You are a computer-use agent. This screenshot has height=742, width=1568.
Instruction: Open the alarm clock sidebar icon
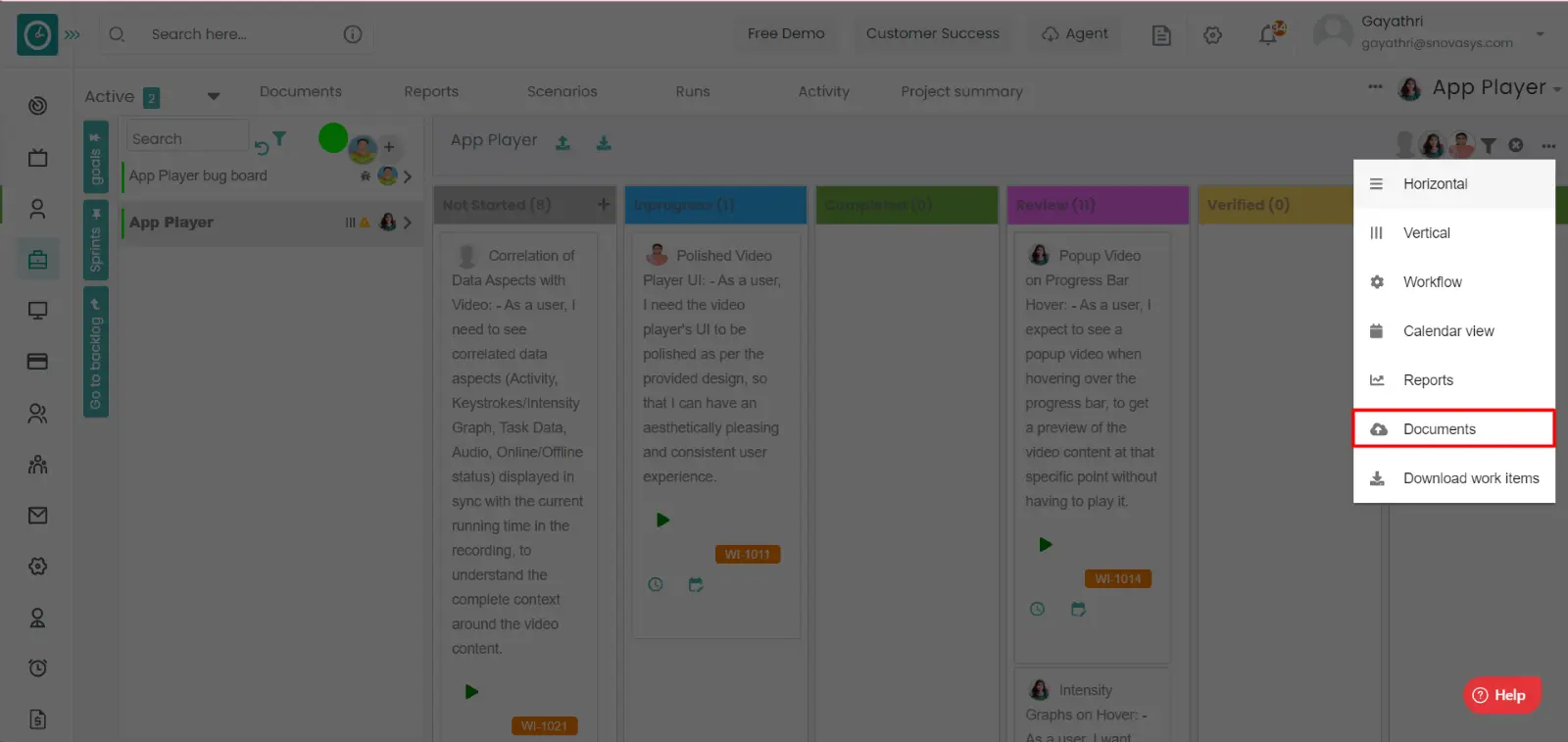pos(37,668)
